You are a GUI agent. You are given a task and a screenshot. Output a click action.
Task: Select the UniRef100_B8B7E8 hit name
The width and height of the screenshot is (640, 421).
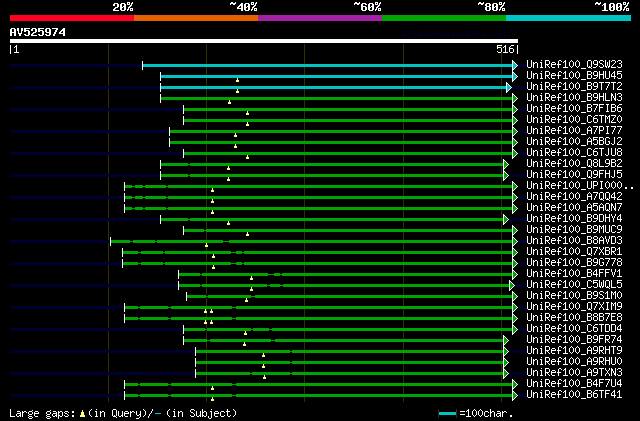click(574, 318)
